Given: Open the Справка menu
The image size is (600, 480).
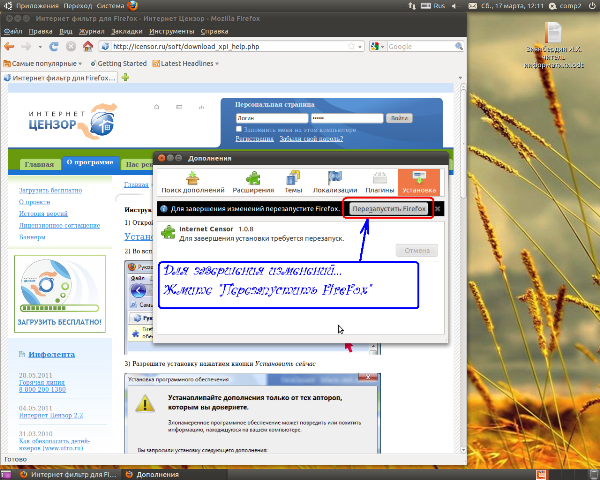Looking at the screenshot, I should (214, 31).
